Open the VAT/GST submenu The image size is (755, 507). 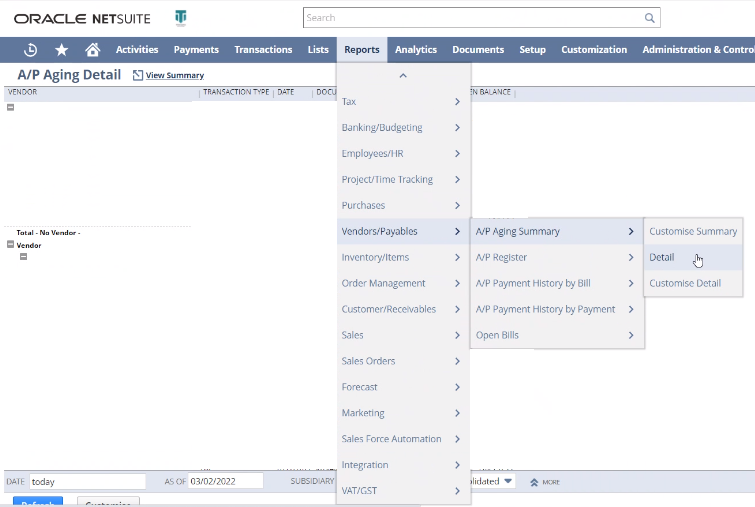point(403,491)
